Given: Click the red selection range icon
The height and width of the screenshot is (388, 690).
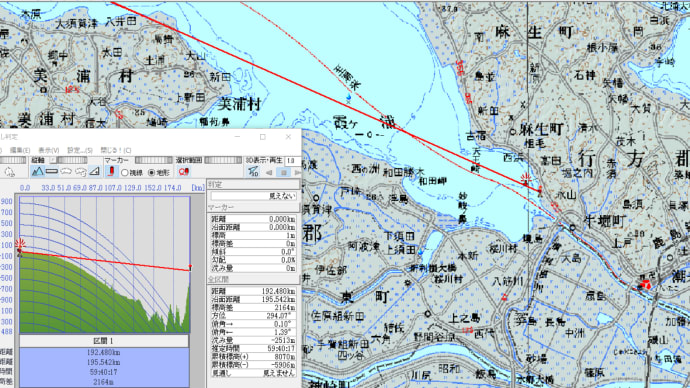Looking at the screenshot, I should tap(184, 172).
